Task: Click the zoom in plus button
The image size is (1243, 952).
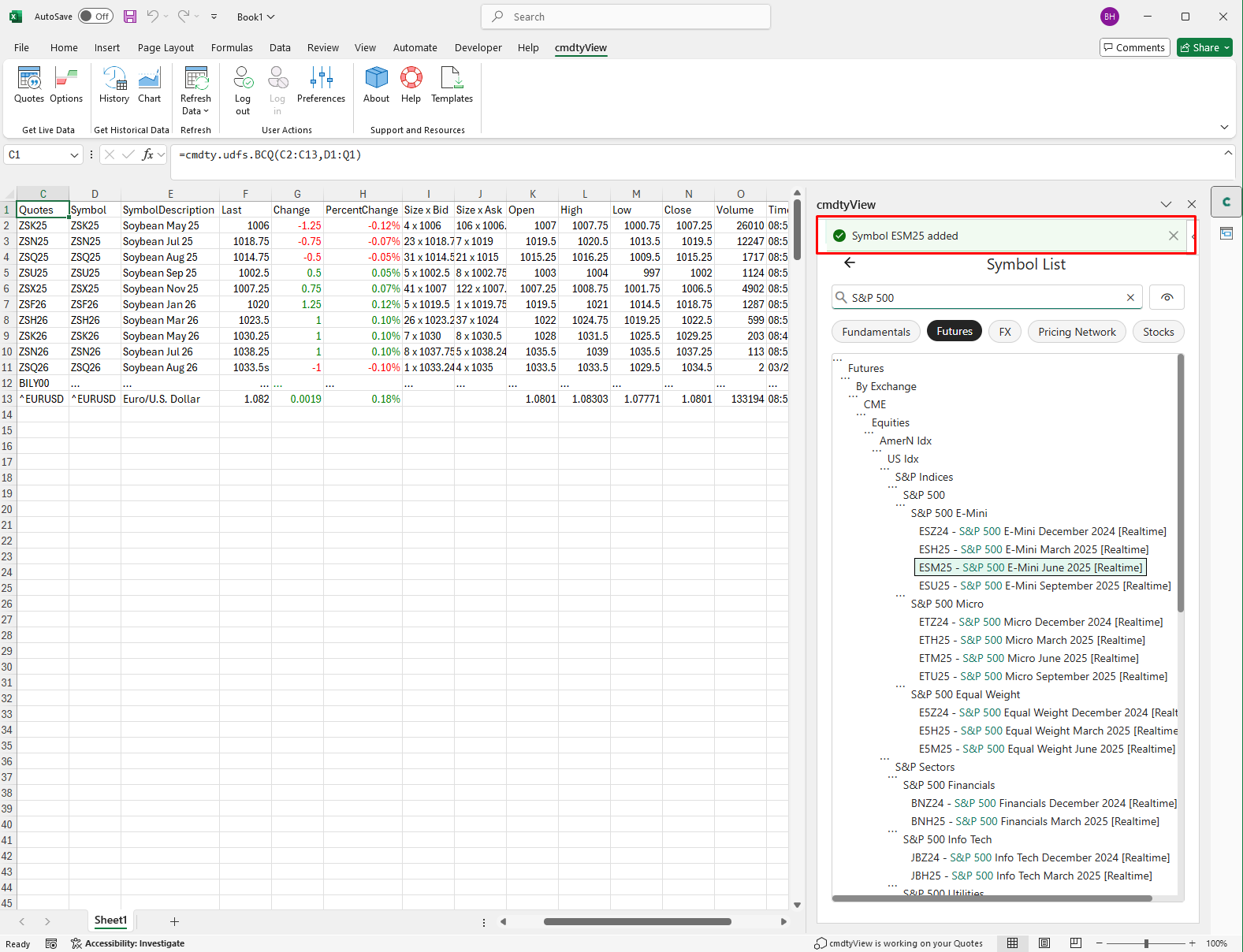Action: 1193,943
